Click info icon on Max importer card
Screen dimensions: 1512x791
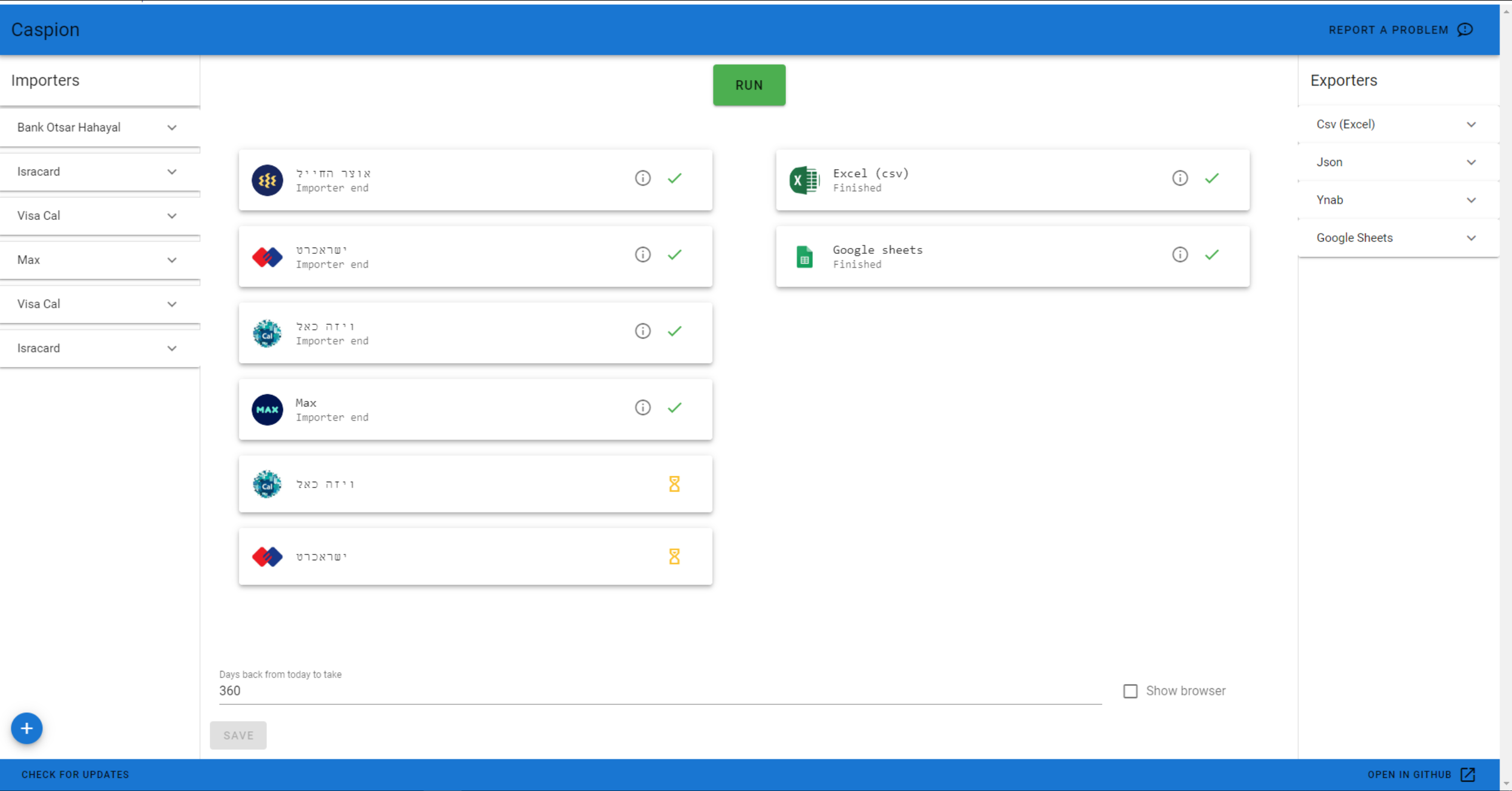pos(642,407)
